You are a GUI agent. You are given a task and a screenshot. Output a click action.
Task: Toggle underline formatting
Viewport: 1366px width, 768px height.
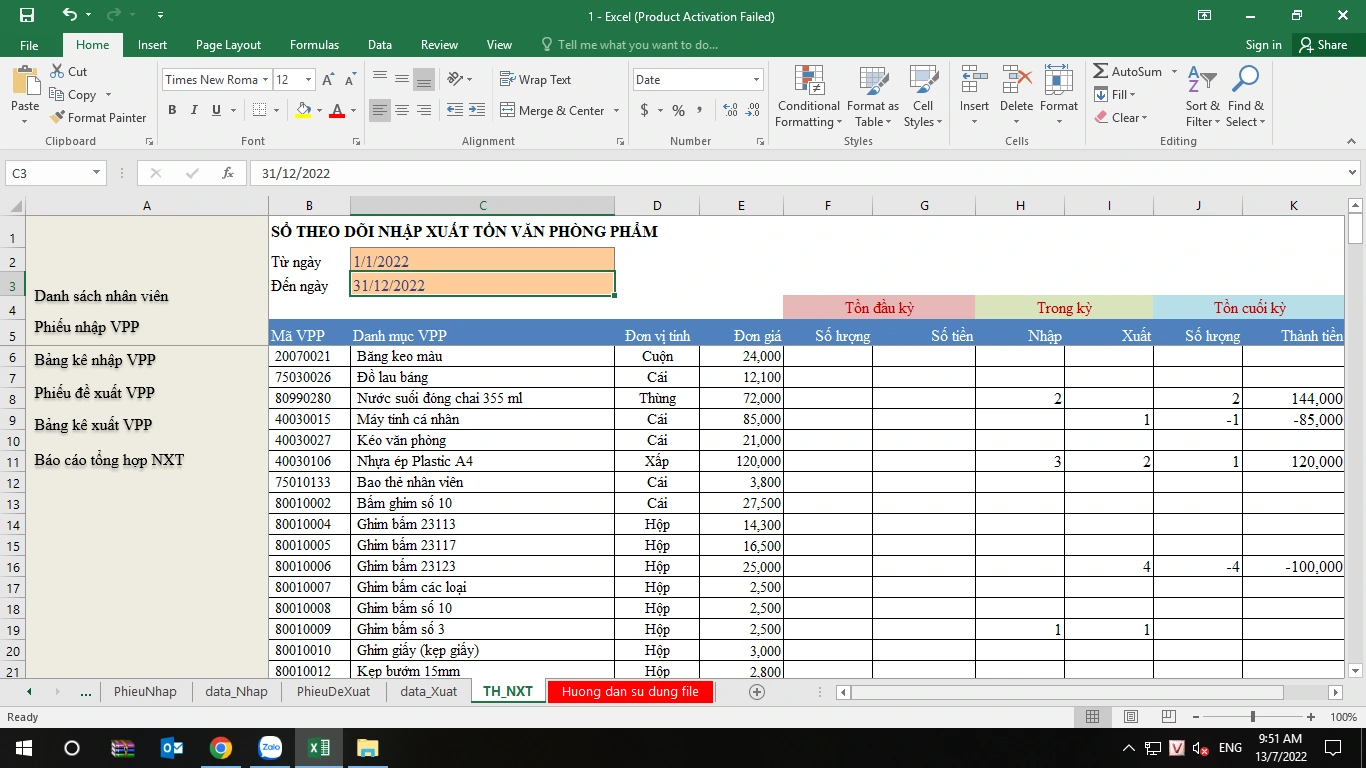(216, 110)
